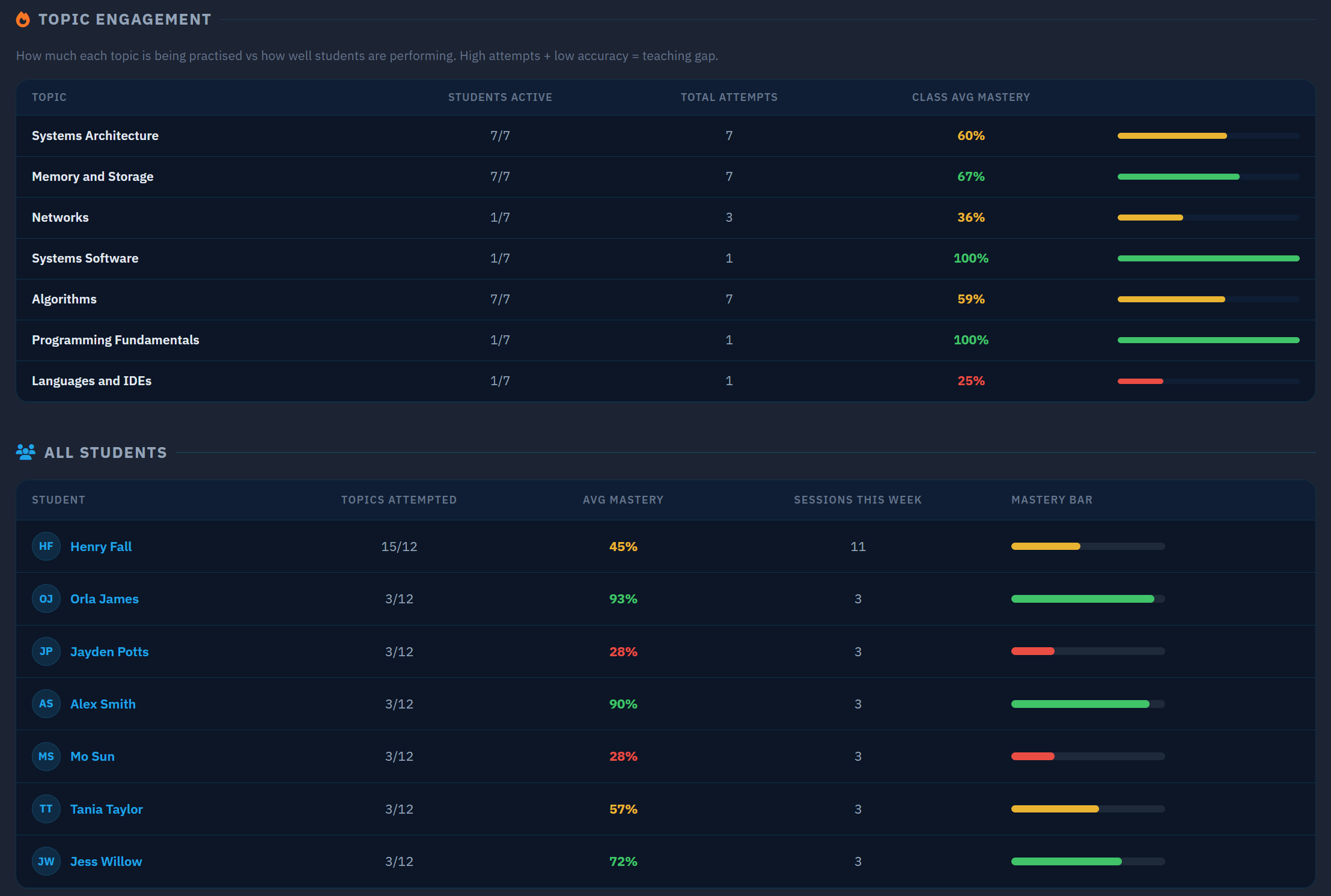Viewport: 1331px width, 896px height.
Task: Click the flame icon beside Topic Engagement
Action: tap(23, 19)
